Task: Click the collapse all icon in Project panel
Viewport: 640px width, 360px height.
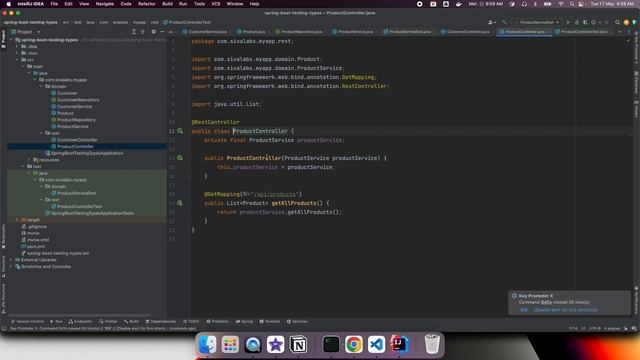Action: tap(143, 32)
